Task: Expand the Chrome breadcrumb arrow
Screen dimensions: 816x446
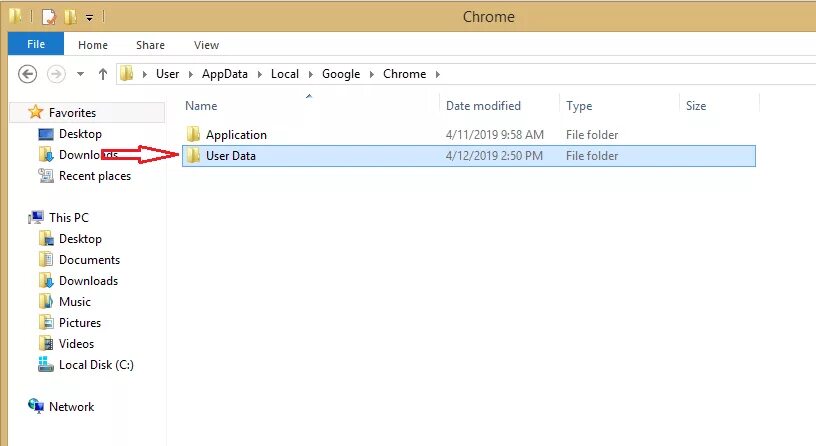Action: pyautogui.click(x=438, y=74)
